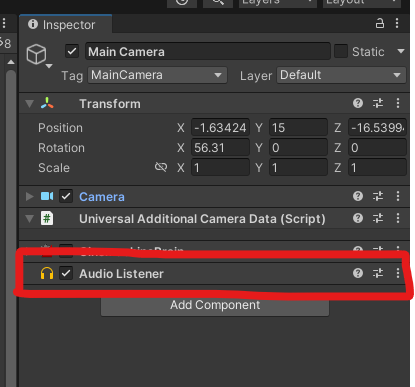Viewport: 415px width, 387px height.
Task: Toggle Scale constrained proportions link
Action: pyautogui.click(x=161, y=167)
